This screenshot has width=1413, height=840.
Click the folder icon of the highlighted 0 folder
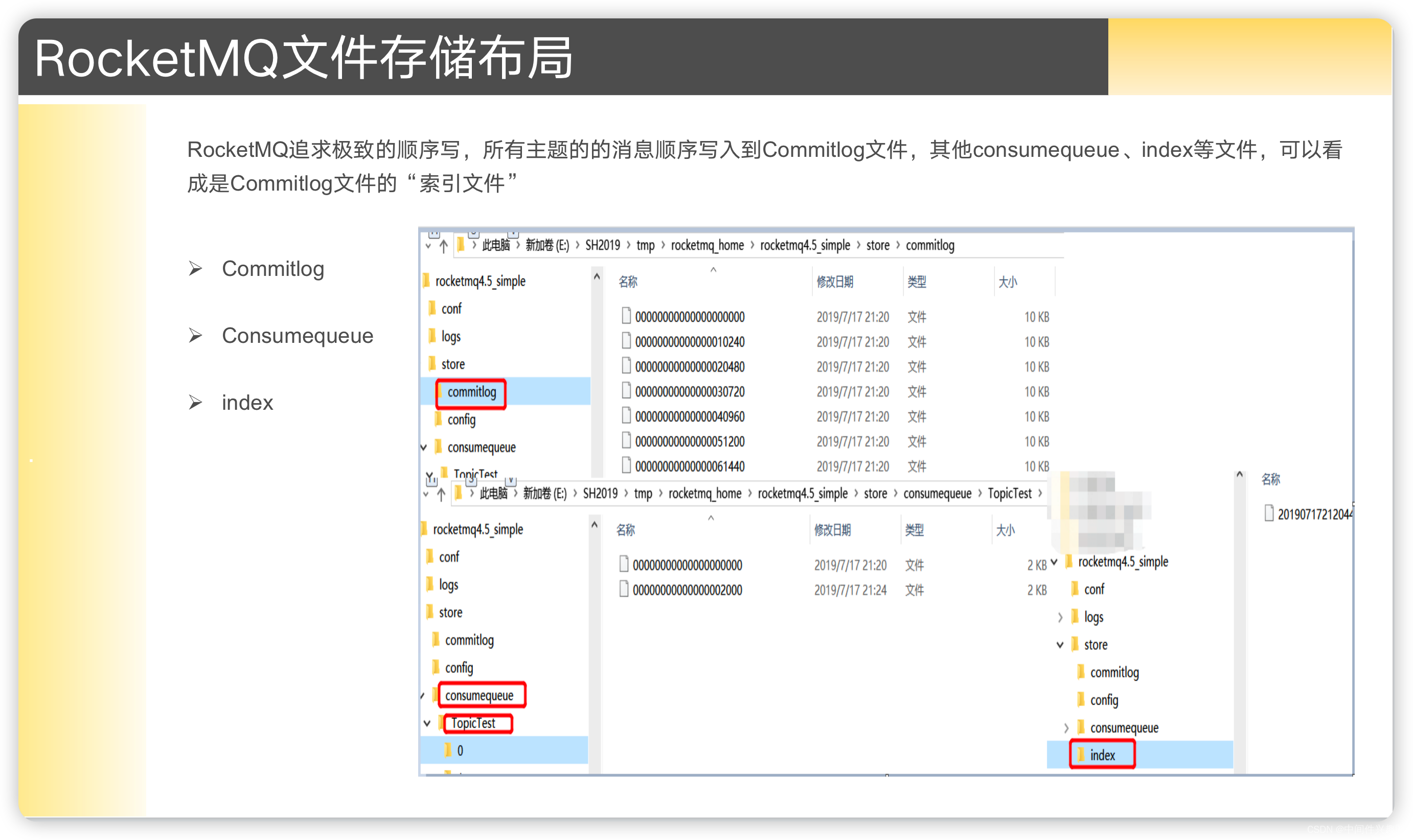[448, 750]
